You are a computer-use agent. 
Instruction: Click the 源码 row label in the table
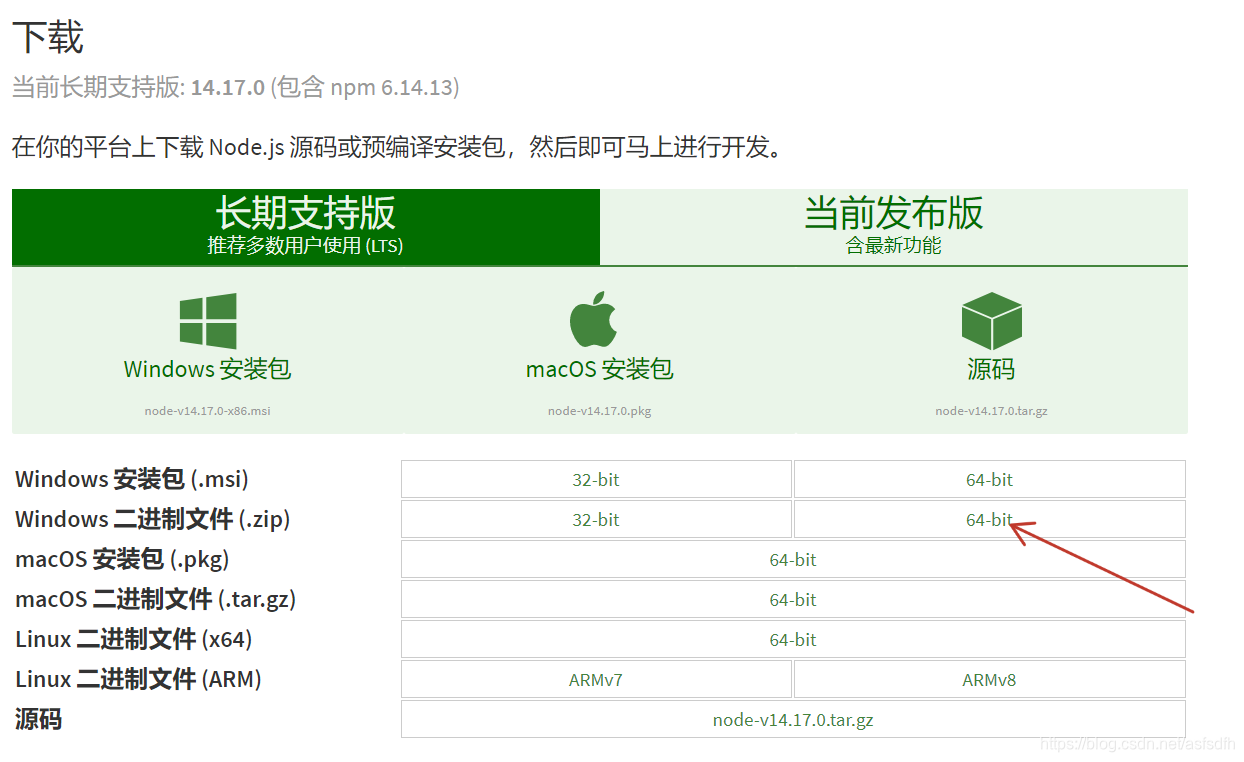click(38, 719)
